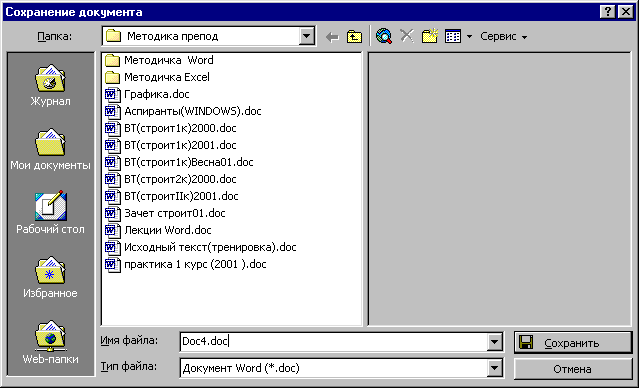This screenshot has height=388, width=639.
Task: Select file Зачет строит01.doc
Action: 165,213
